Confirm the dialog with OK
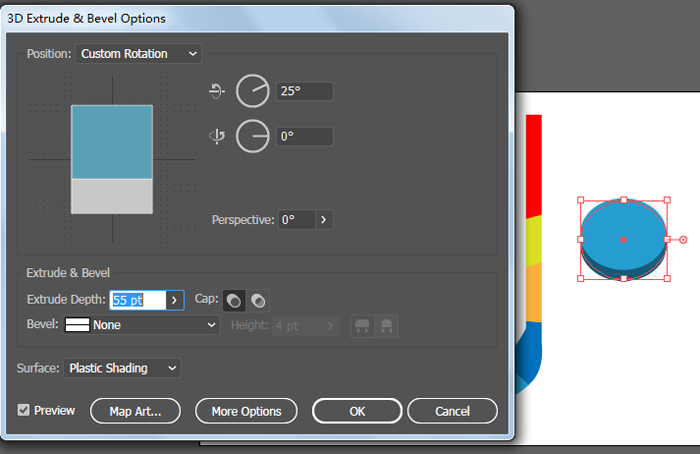This screenshot has height=454, width=700. 357,411
